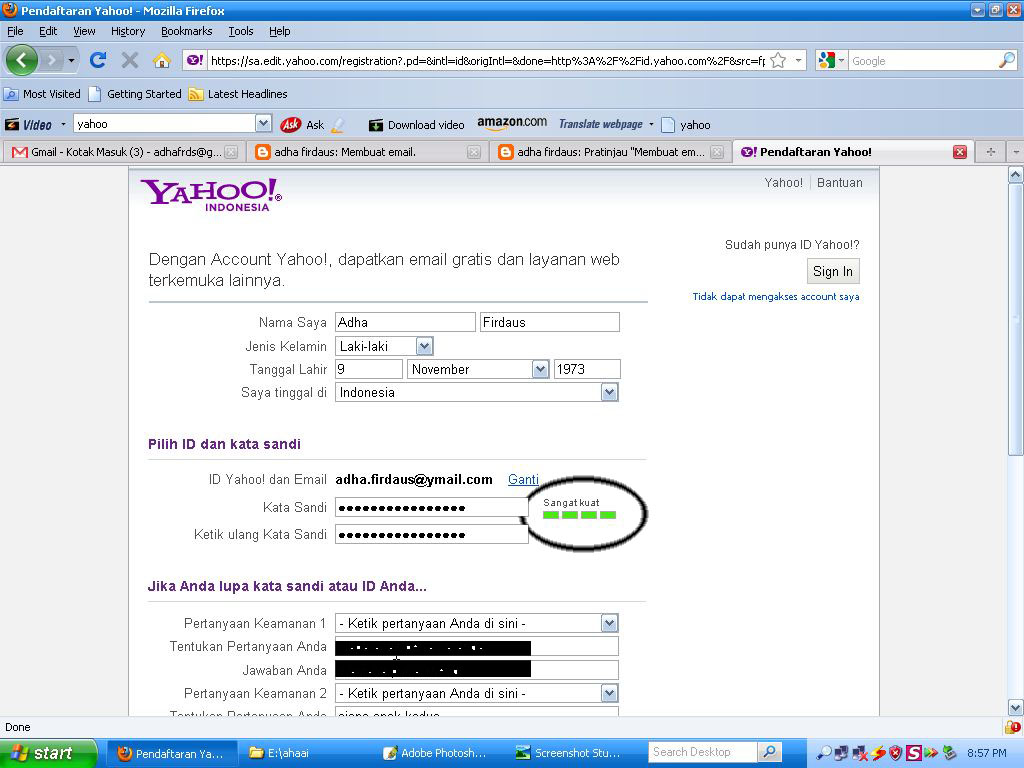
Task: Click the birth year field showing 1973
Action: tap(586, 369)
